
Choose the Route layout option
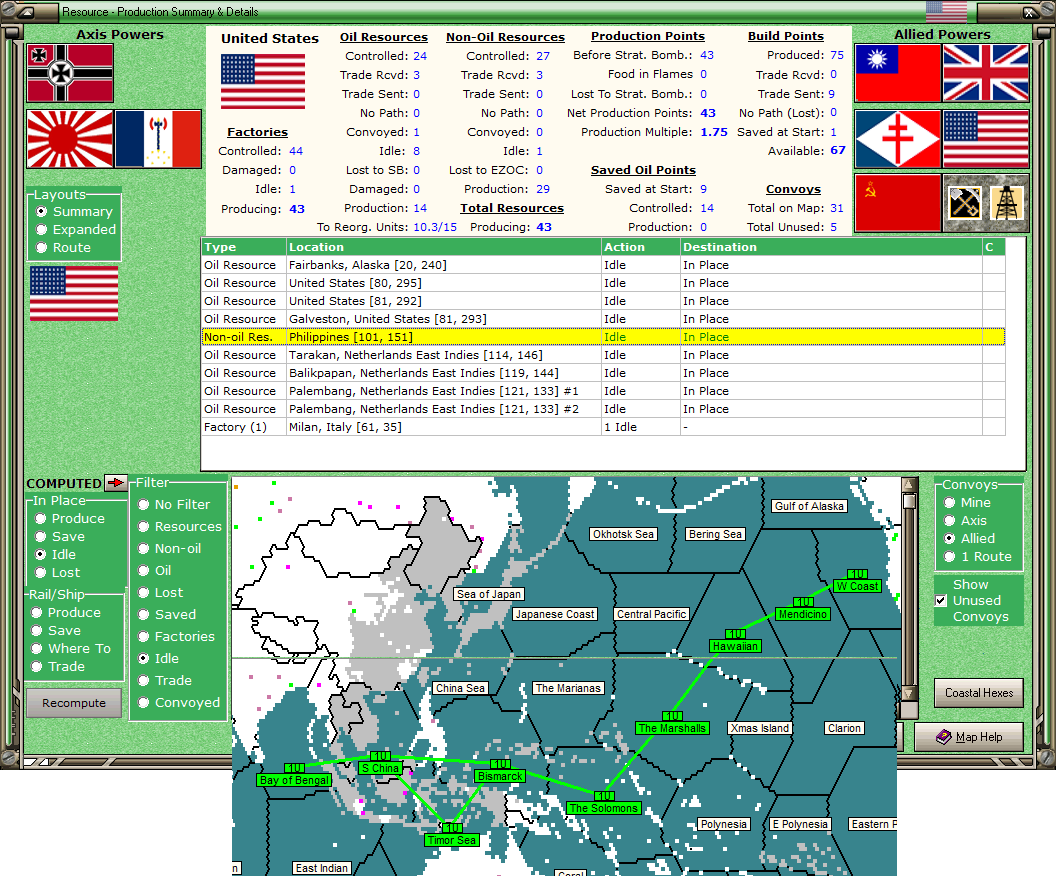click(x=63, y=248)
